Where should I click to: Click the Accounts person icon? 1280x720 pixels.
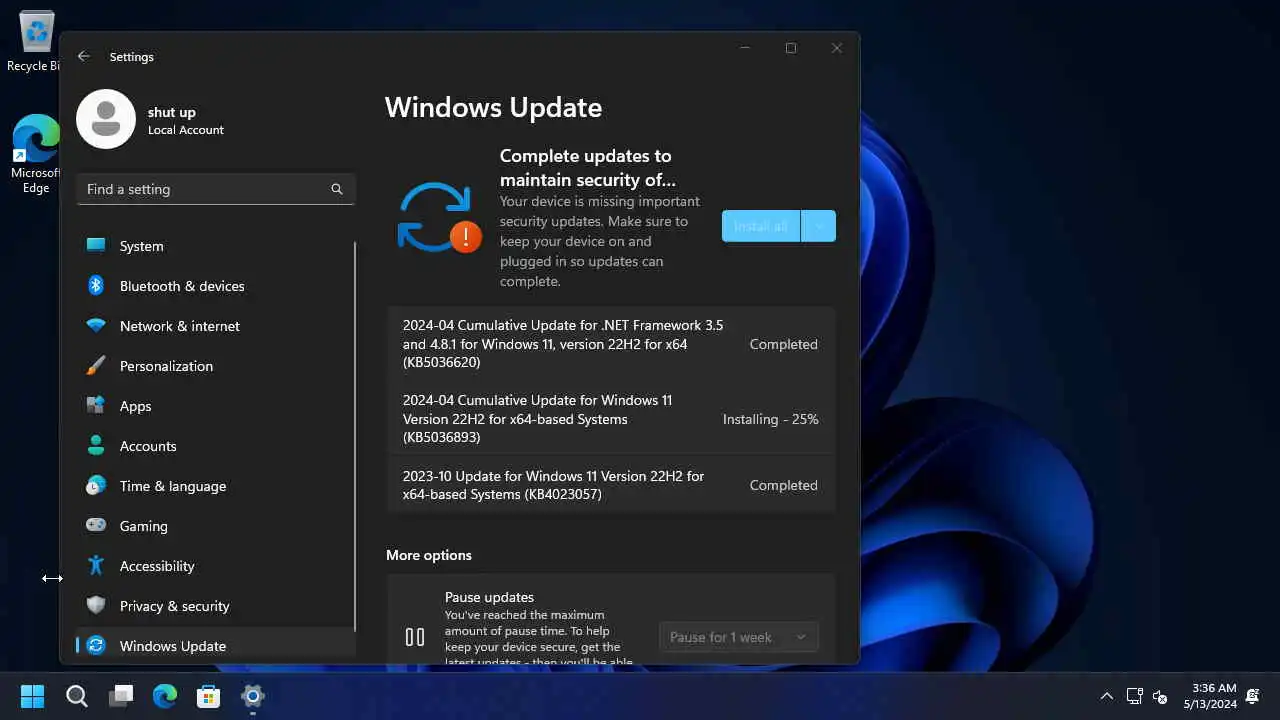coord(96,445)
